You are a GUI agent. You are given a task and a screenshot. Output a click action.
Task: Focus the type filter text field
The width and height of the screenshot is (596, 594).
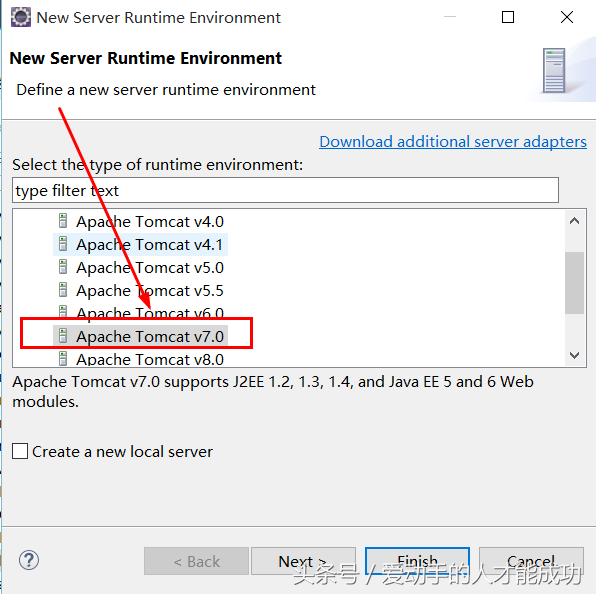(x=285, y=190)
